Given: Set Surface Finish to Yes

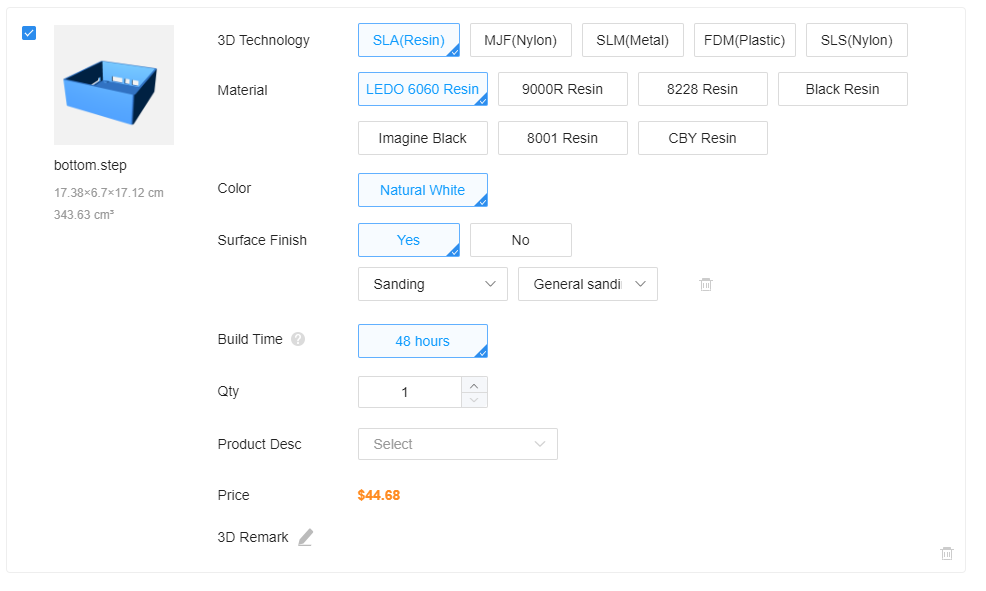Looking at the screenshot, I should [x=409, y=240].
